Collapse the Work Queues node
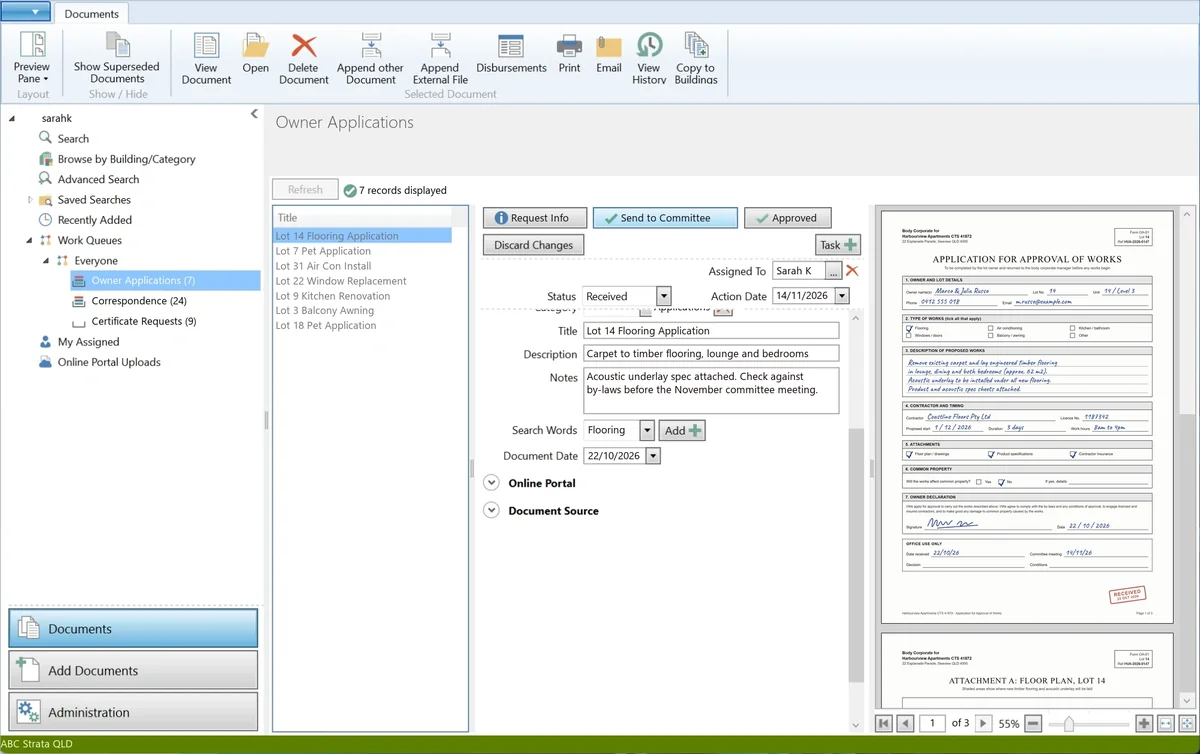1200x754 pixels. (30, 240)
